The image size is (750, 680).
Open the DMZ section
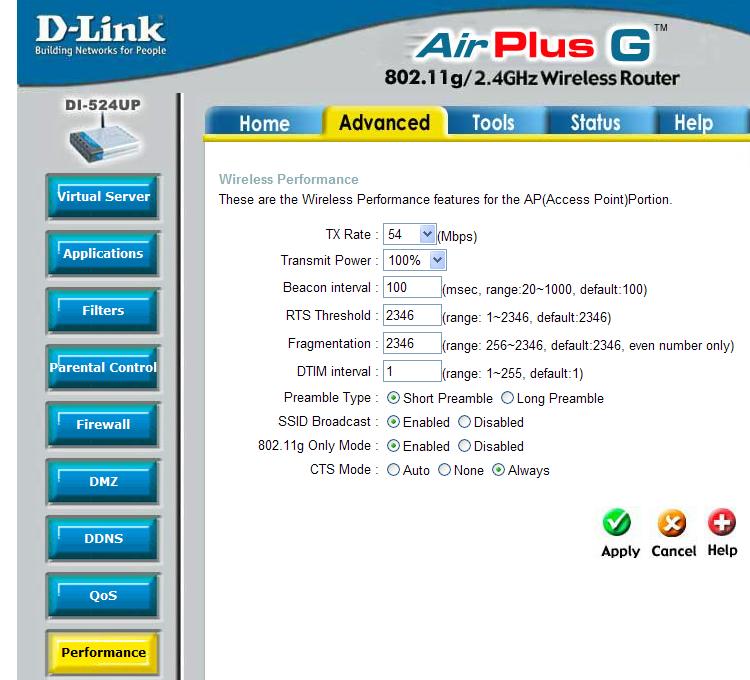(x=103, y=481)
